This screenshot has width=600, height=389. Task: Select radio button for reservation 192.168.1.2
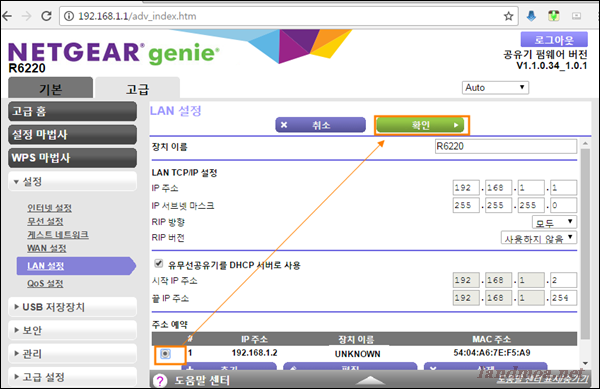click(165, 354)
